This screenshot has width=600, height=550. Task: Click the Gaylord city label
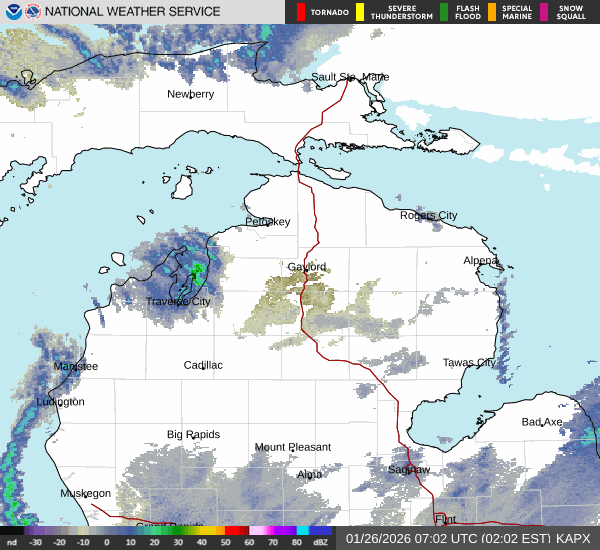tap(307, 267)
